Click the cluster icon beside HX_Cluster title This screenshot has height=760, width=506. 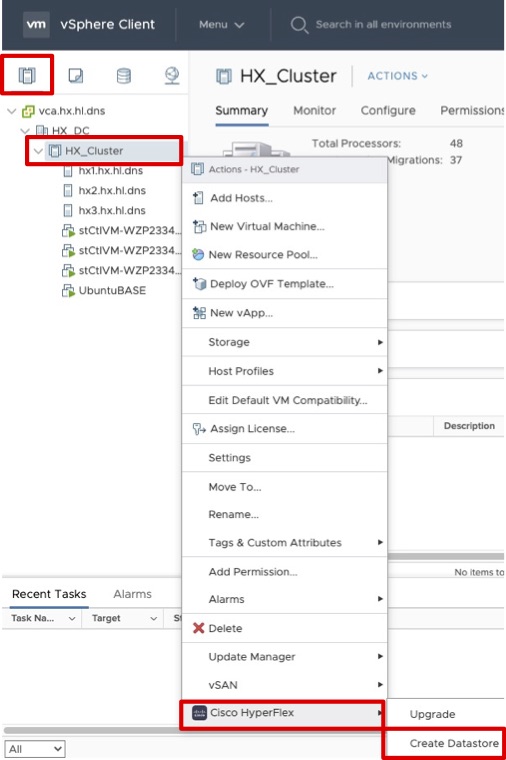click(x=224, y=77)
